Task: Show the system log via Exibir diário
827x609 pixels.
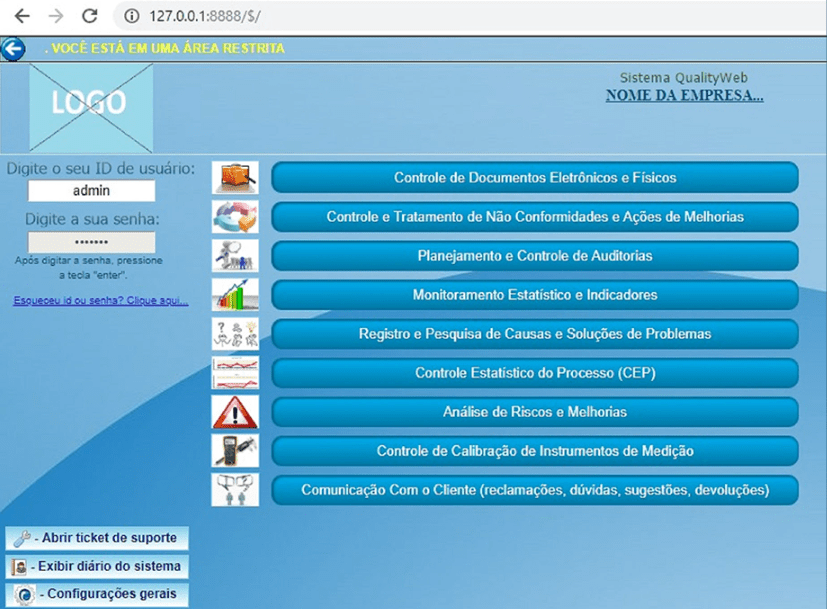Action: point(97,567)
